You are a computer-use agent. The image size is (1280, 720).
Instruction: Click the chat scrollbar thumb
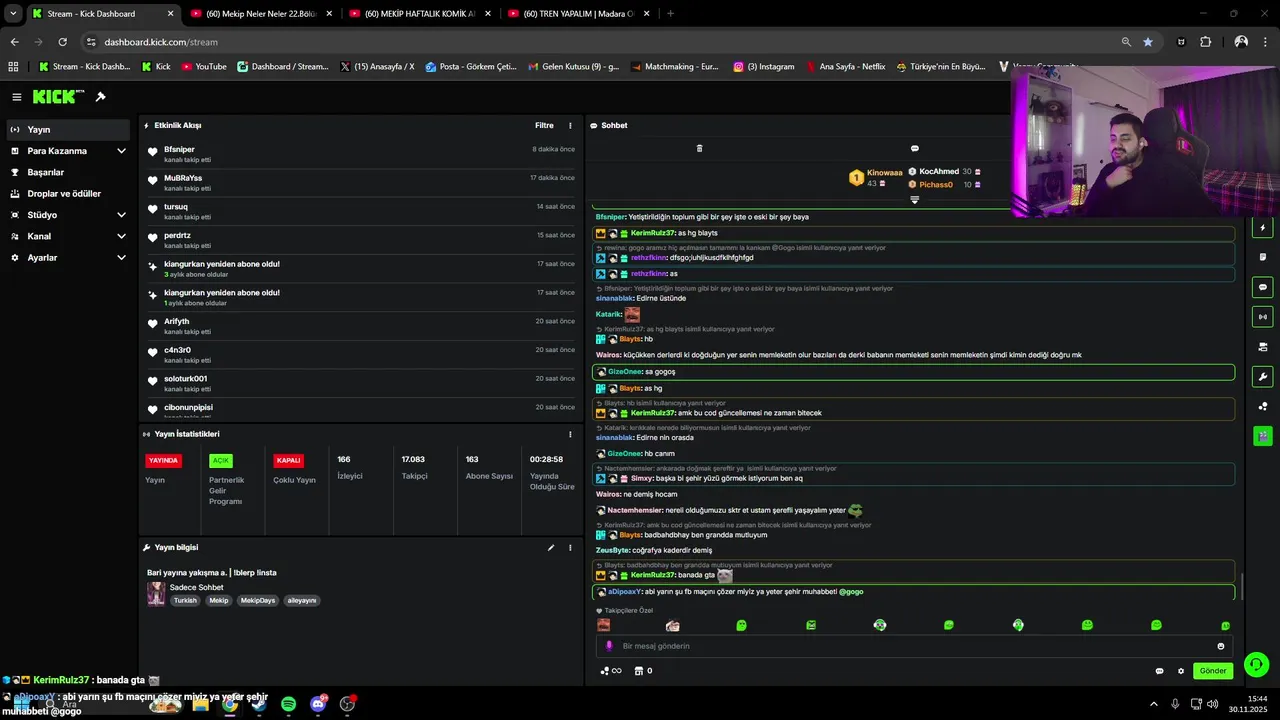click(1241, 587)
